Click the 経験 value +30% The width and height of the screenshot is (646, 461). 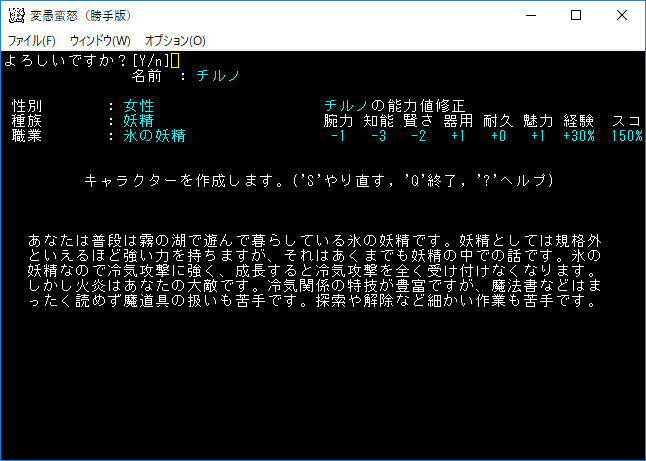click(578, 135)
